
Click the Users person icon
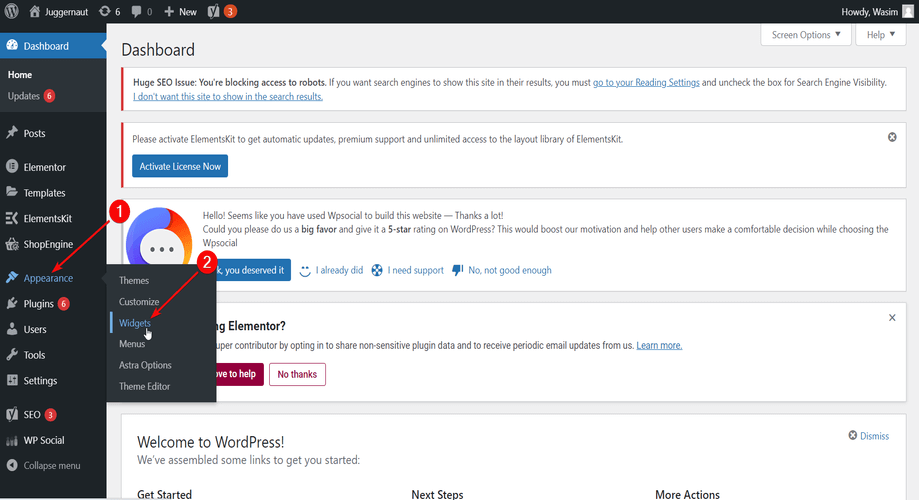12,329
